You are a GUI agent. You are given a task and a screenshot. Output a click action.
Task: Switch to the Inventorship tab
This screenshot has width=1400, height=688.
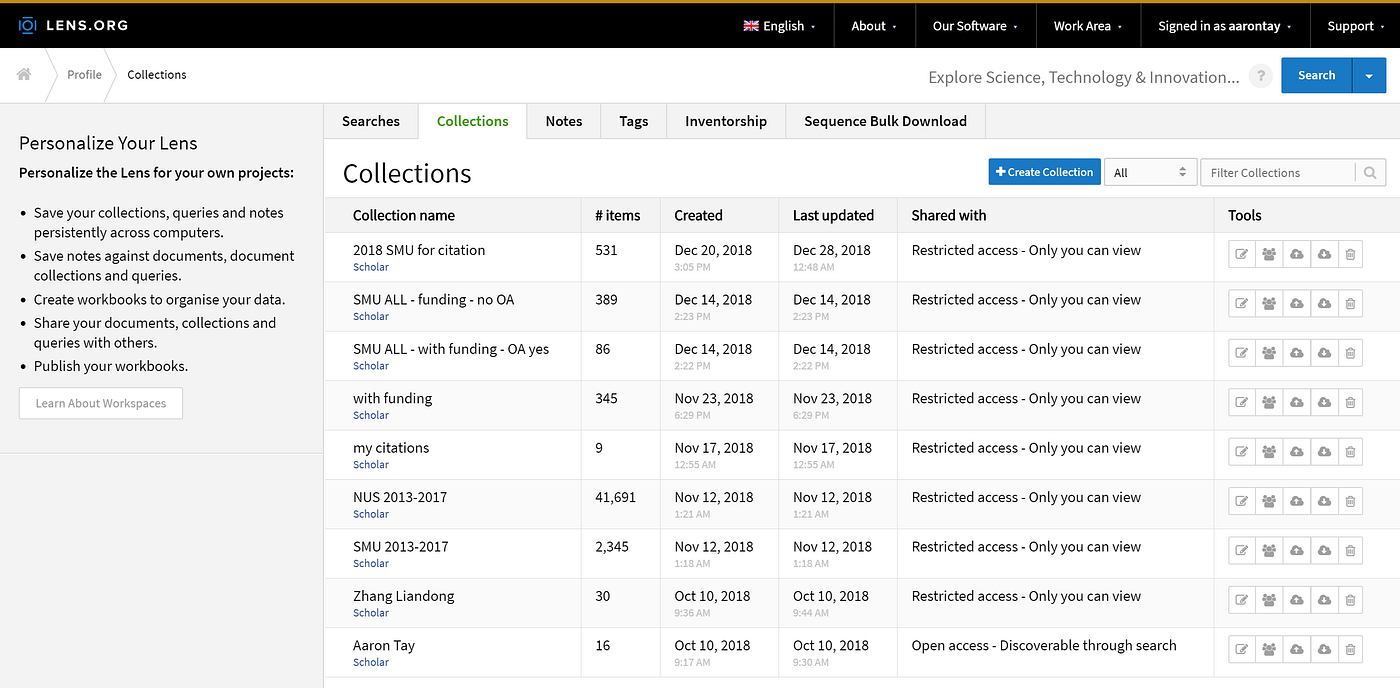[726, 121]
